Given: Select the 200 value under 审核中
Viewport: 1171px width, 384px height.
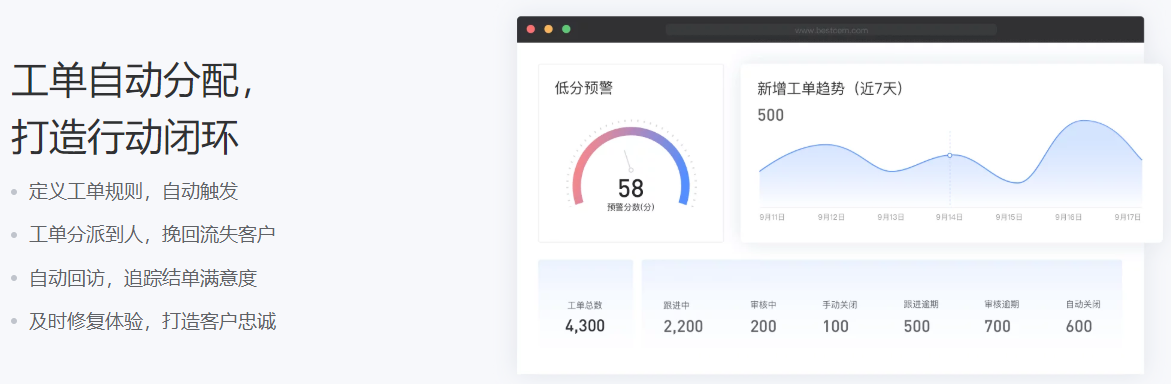Looking at the screenshot, I should coord(763,326).
